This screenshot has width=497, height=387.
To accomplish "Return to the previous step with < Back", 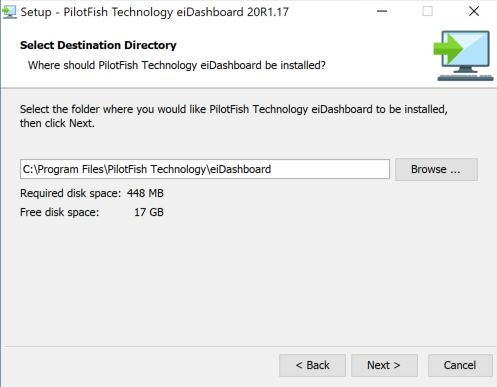I will pos(312,365).
